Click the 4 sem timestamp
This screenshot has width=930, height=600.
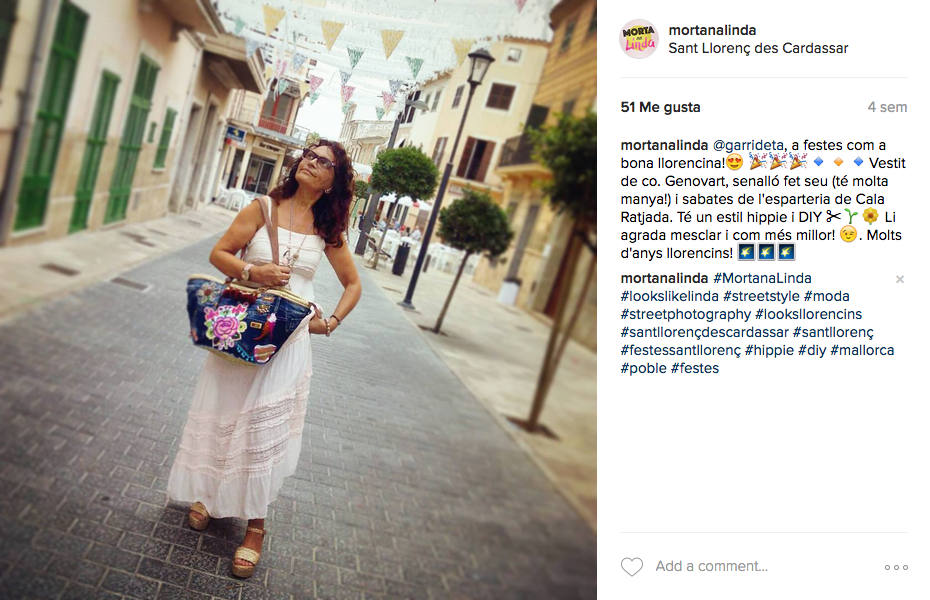coord(887,107)
